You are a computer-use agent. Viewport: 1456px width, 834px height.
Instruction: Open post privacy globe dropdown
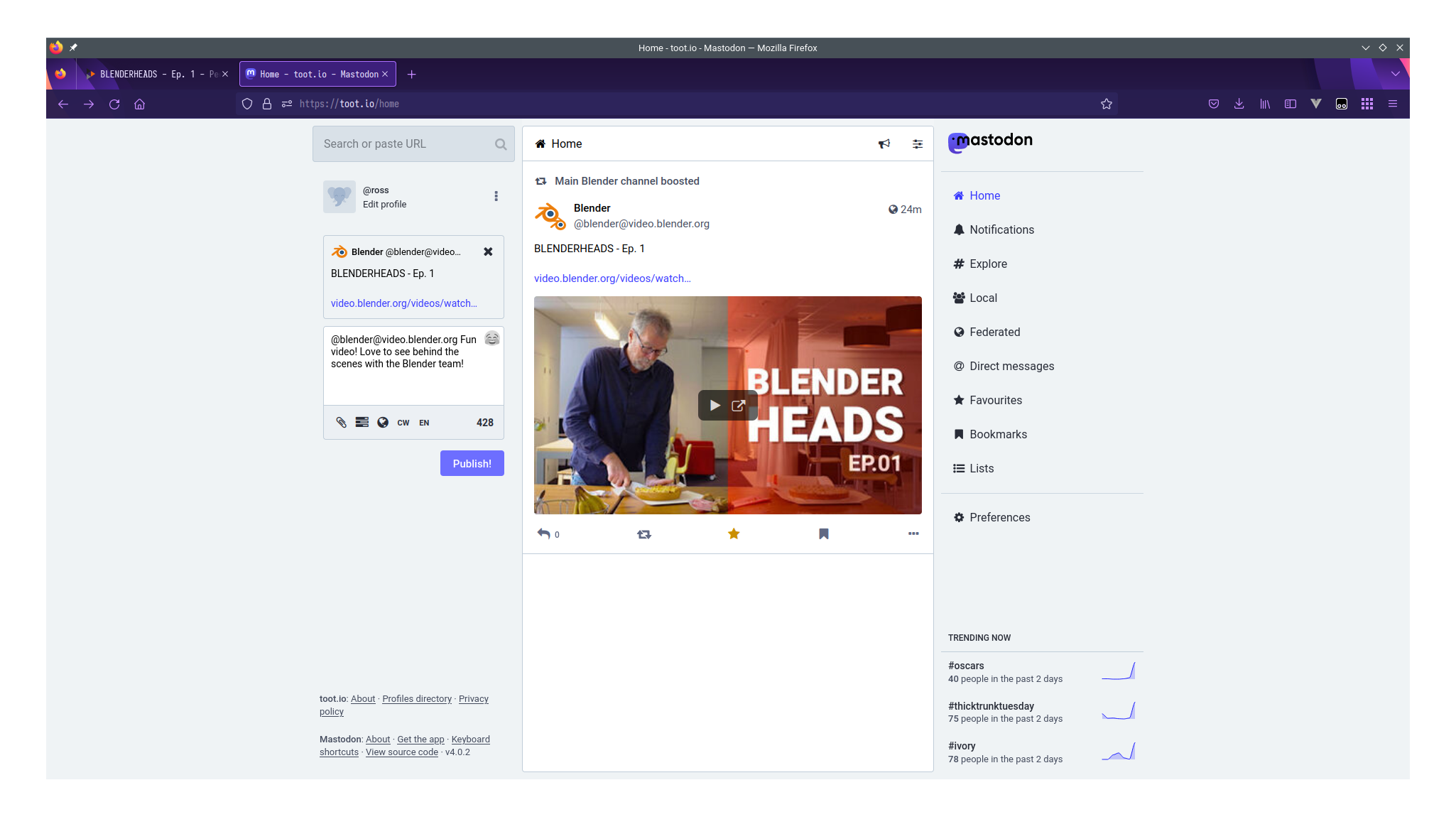point(383,422)
